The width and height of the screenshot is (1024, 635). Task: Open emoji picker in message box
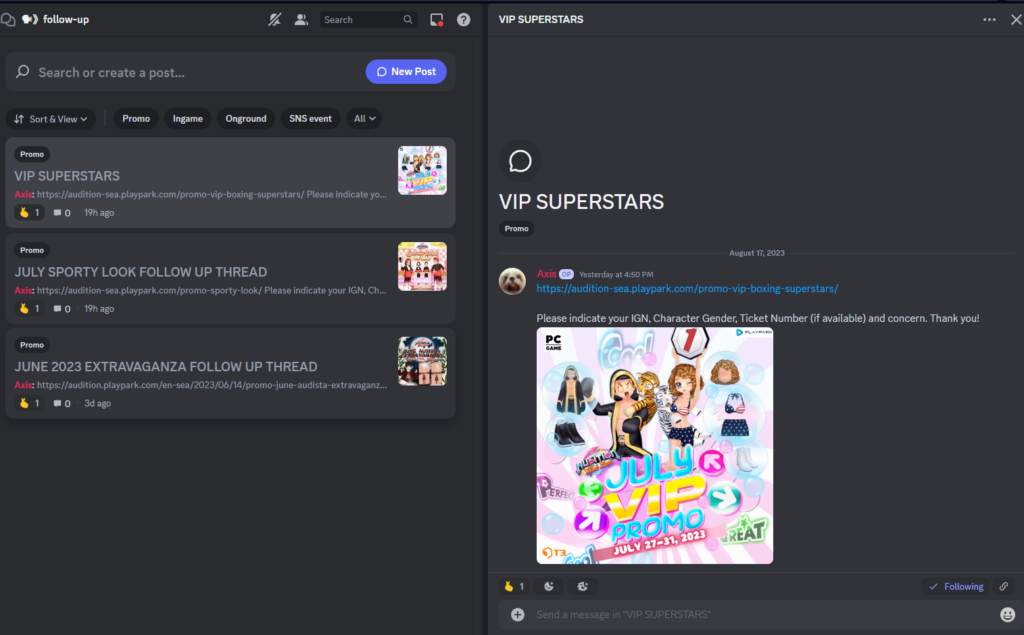click(x=1007, y=614)
